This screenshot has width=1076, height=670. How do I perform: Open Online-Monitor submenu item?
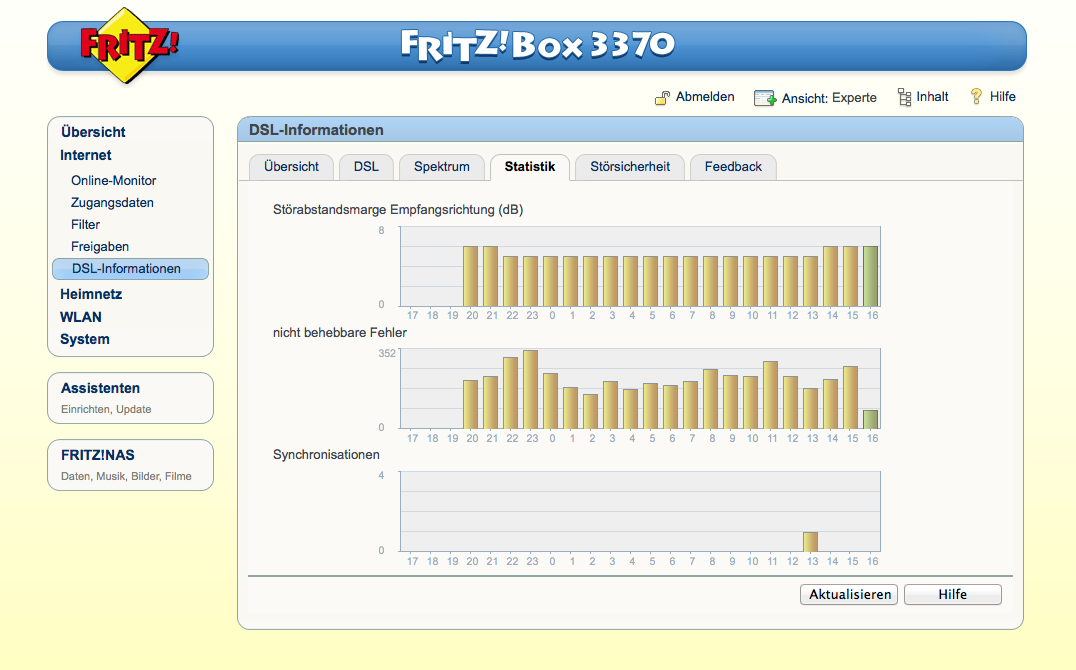(114, 181)
